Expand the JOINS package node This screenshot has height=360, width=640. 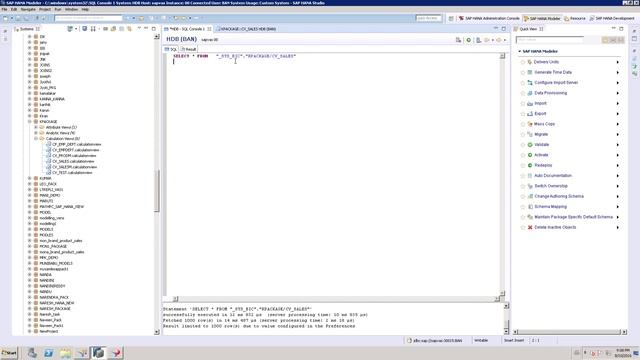pos(29,65)
